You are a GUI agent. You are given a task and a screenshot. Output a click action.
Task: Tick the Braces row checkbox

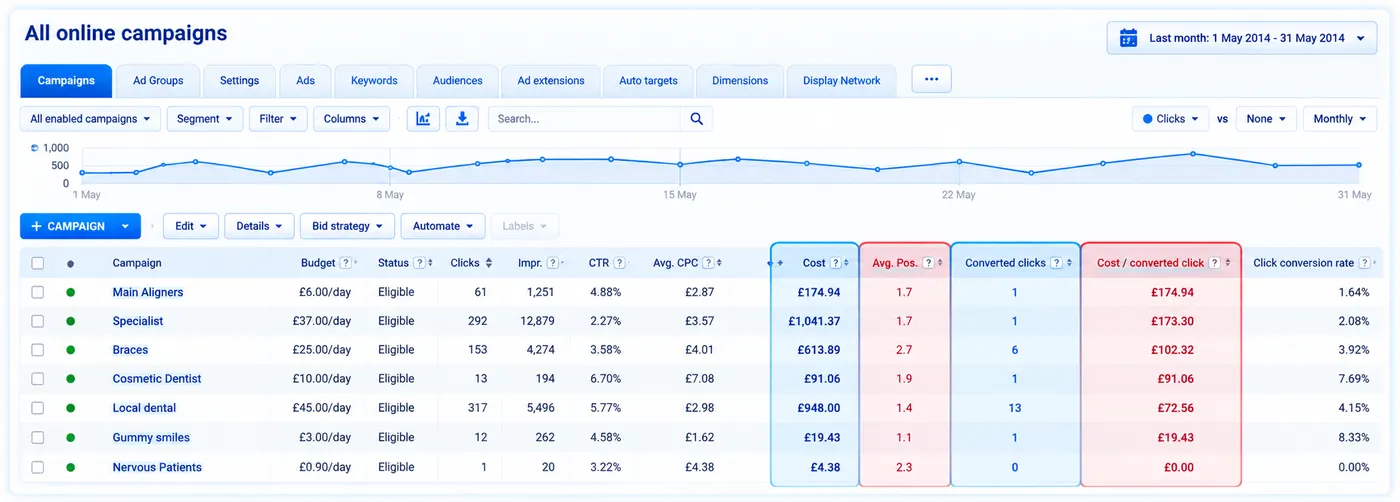38,350
